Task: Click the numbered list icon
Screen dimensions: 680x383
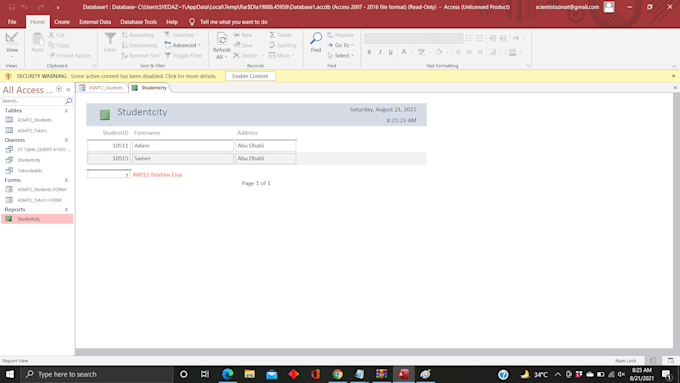Action: pyautogui.click(x=480, y=38)
